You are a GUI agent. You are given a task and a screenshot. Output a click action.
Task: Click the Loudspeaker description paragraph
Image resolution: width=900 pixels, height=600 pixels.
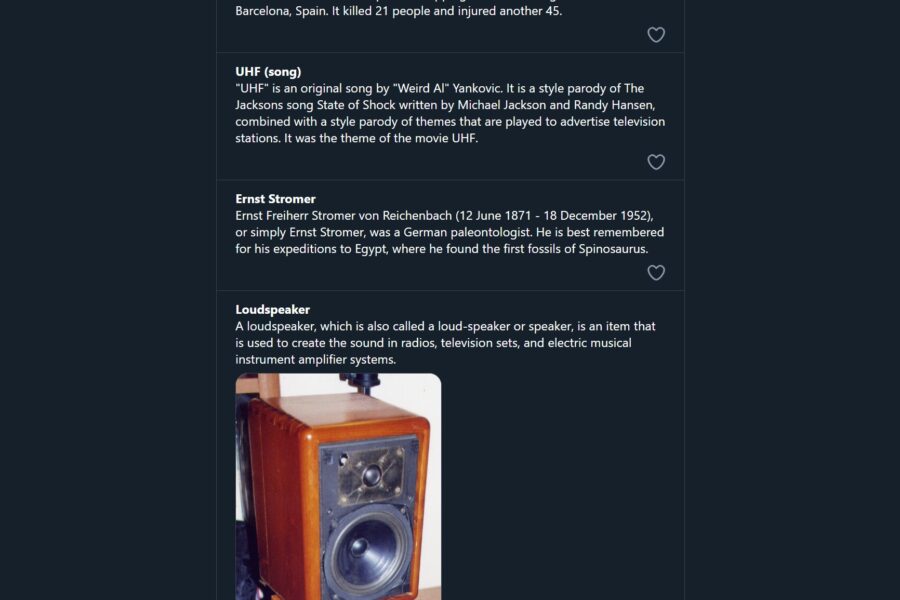[445, 343]
